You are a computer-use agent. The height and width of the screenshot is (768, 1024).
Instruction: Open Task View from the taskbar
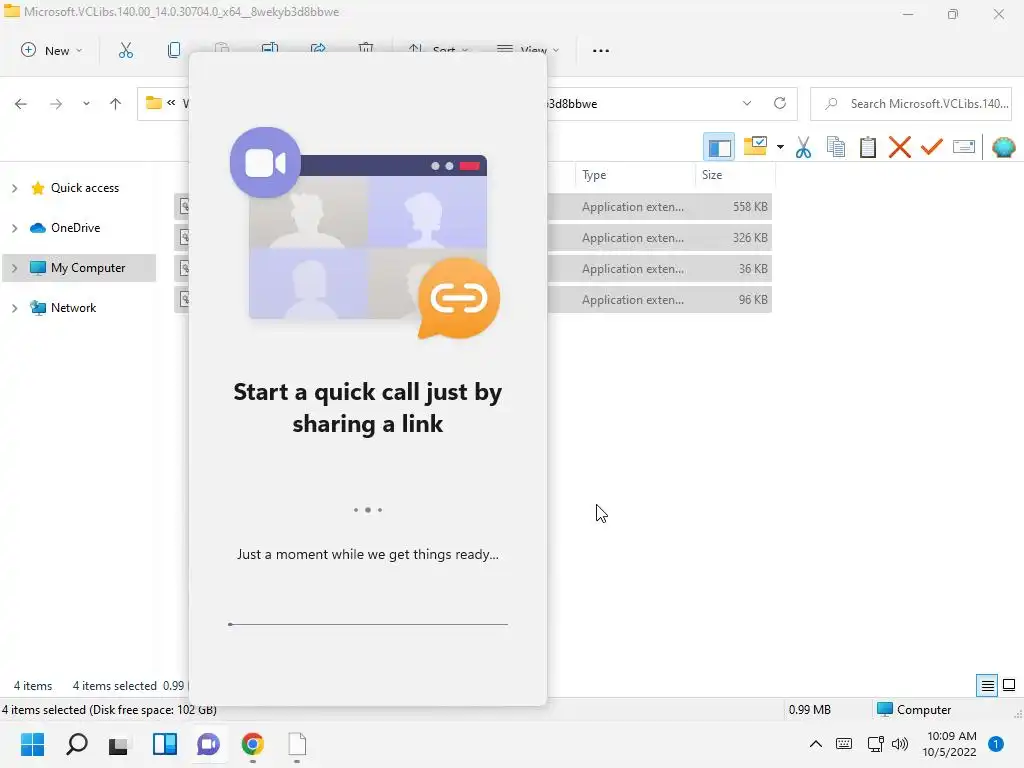119,745
